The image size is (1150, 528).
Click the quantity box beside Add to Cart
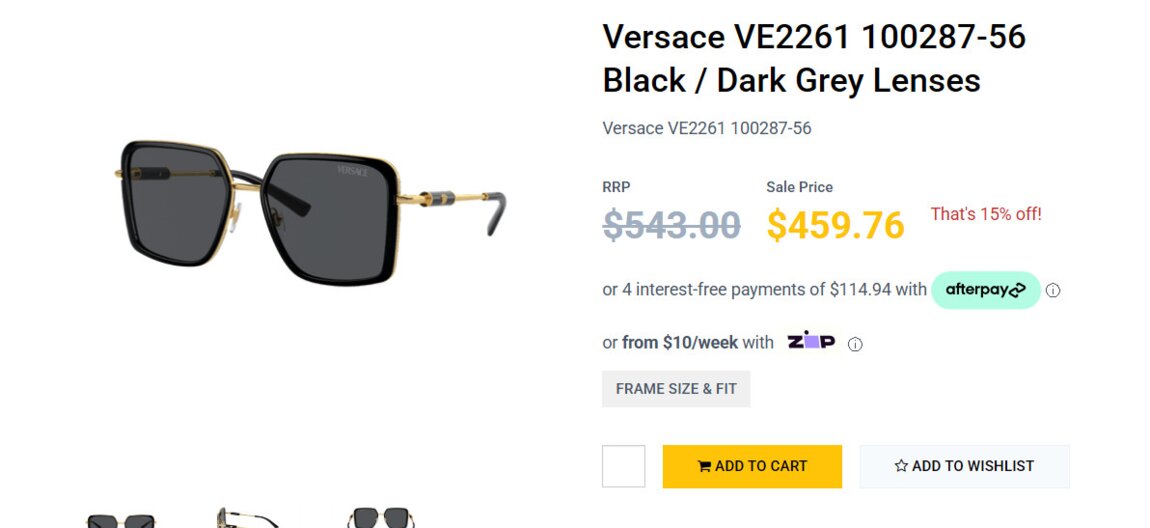624,466
